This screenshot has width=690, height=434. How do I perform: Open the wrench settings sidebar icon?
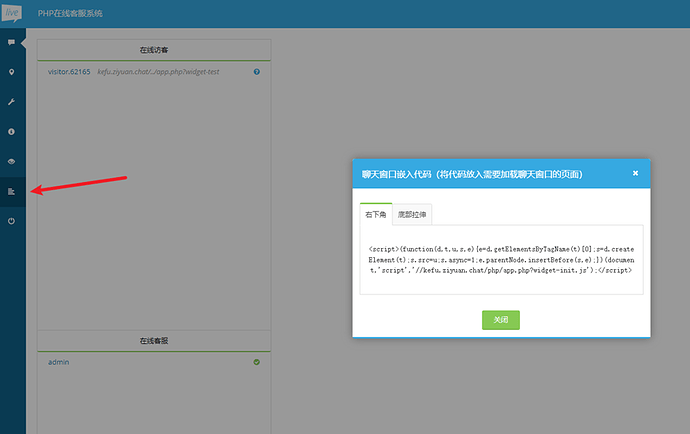(11, 102)
